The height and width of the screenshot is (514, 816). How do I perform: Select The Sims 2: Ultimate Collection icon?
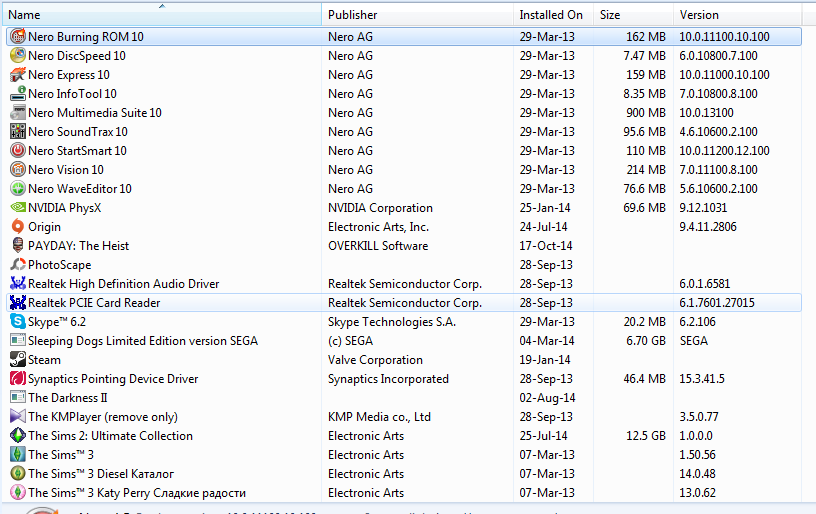(17, 435)
